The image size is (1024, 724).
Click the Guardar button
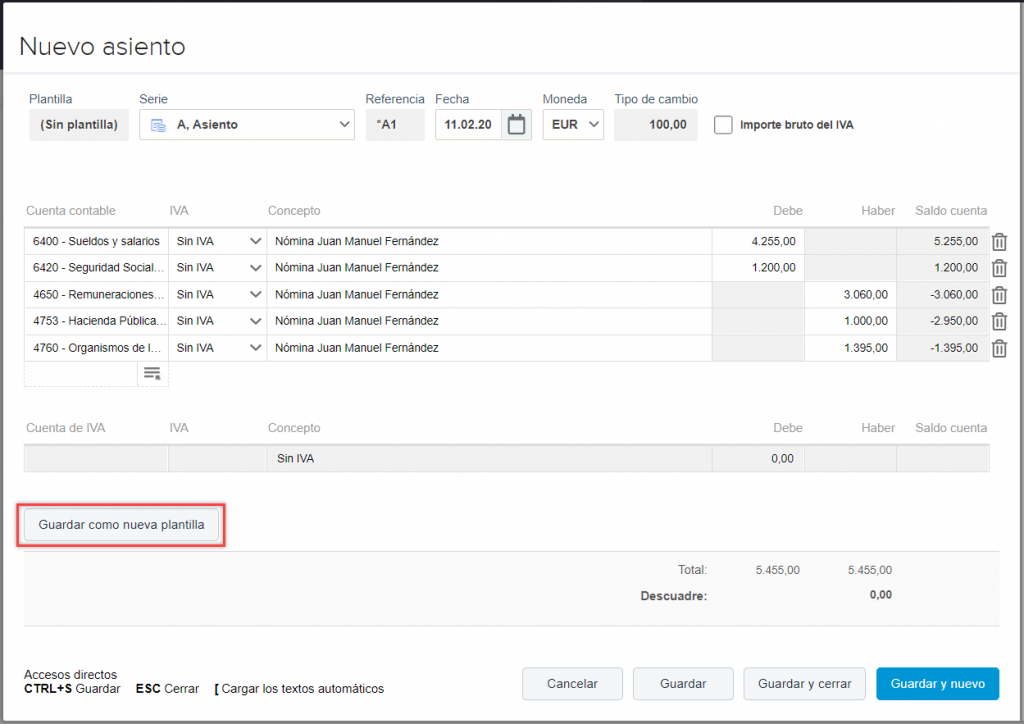(x=683, y=684)
